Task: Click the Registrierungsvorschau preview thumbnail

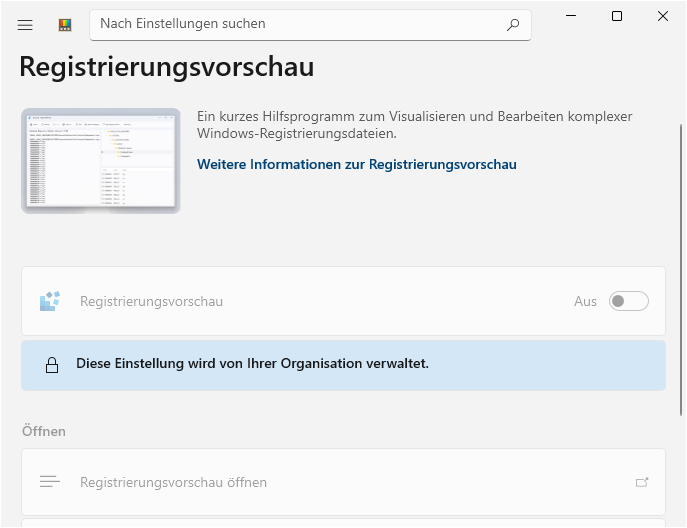Action: 101,161
